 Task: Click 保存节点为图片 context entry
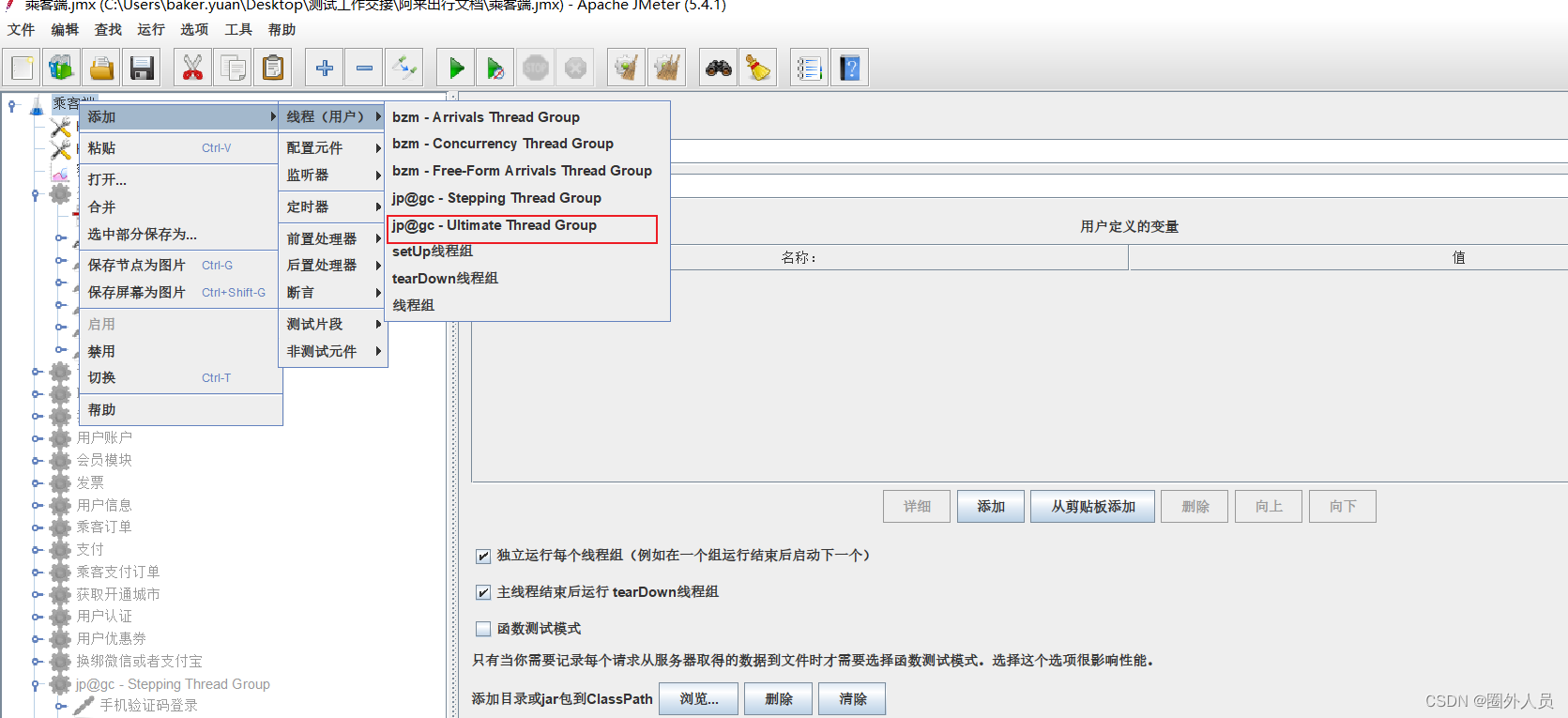coord(180,266)
